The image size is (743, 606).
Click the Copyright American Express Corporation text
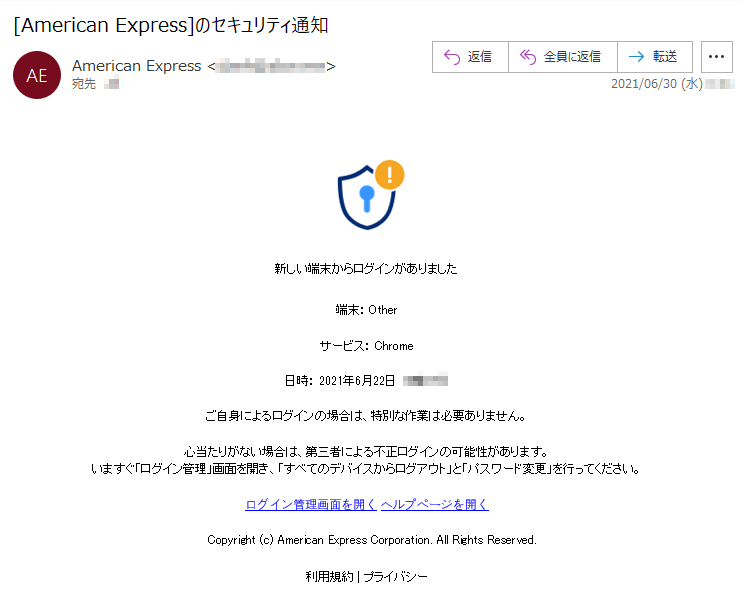click(x=372, y=540)
